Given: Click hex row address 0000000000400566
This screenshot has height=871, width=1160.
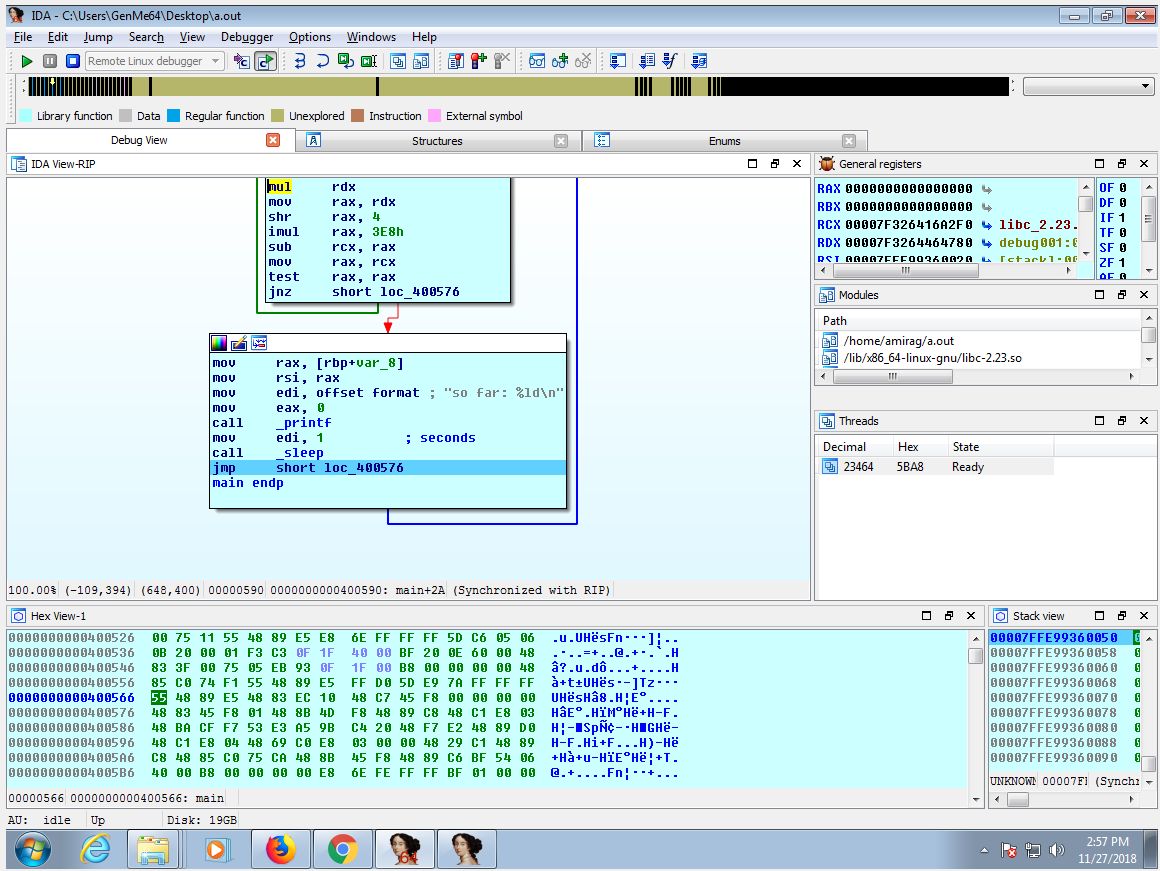Looking at the screenshot, I should [x=72, y=698].
